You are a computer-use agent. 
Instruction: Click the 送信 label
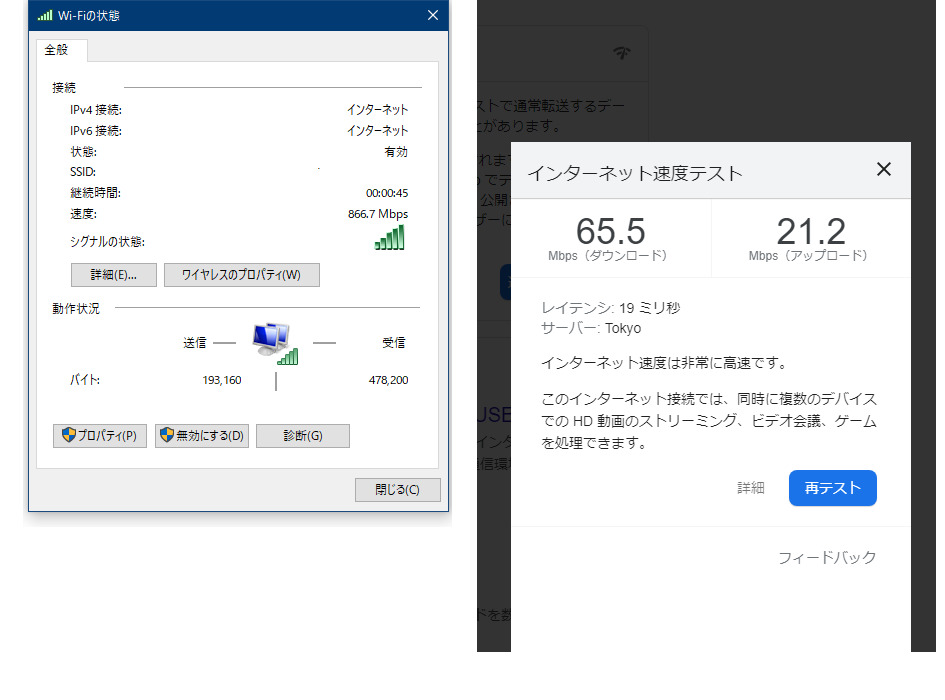195,343
